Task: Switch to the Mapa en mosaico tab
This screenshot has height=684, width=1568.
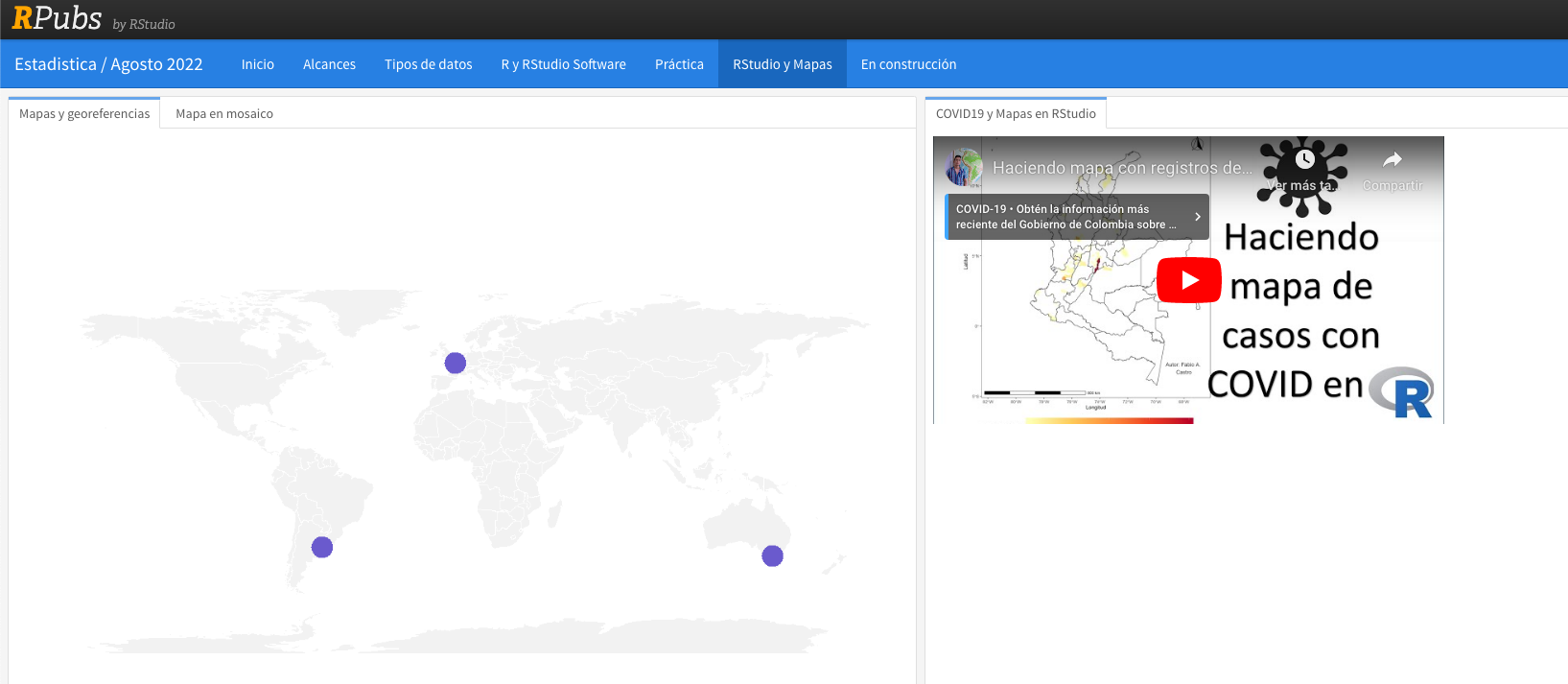Action: pos(224,113)
